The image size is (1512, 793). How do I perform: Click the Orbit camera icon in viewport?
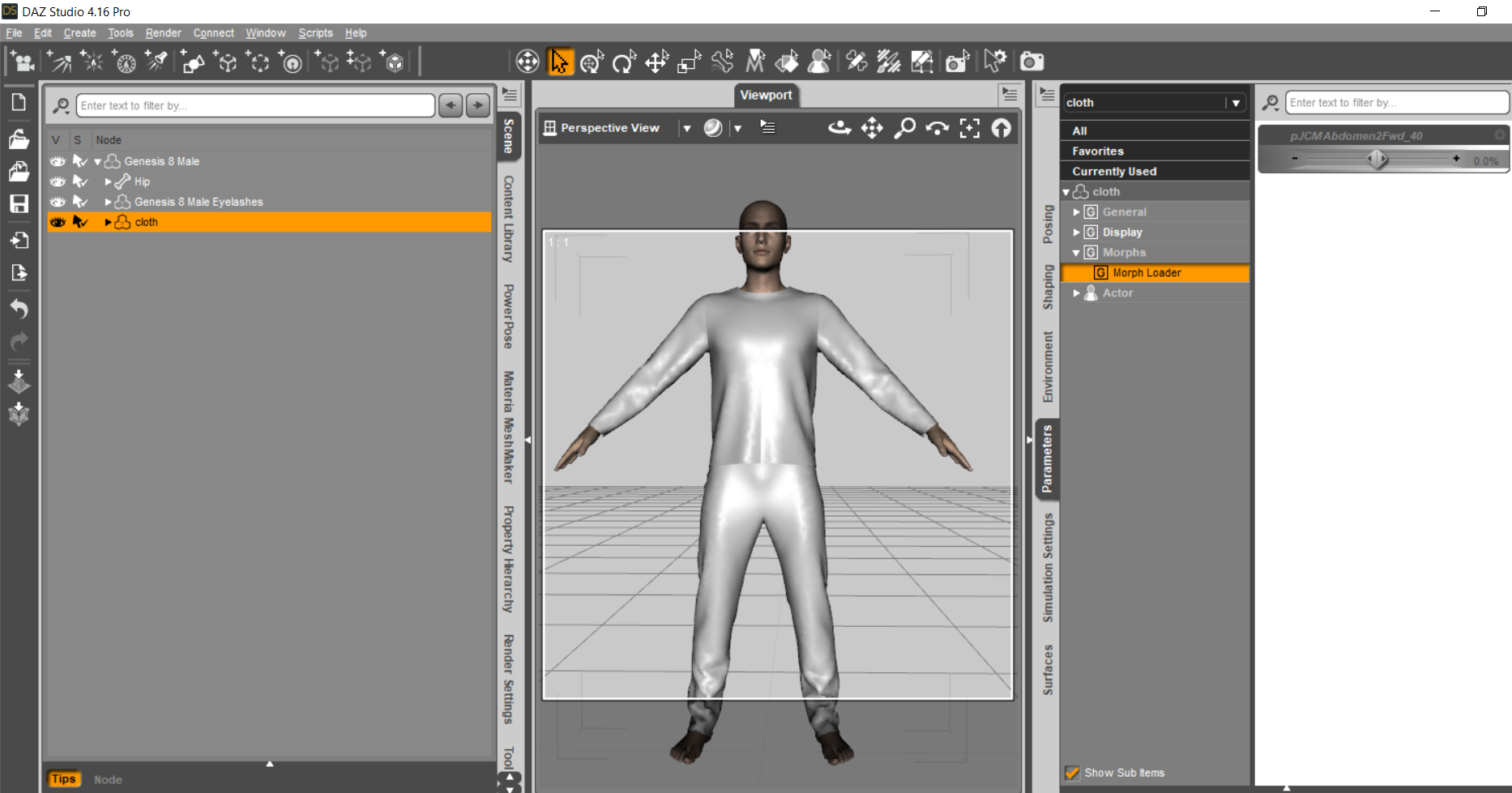839,128
